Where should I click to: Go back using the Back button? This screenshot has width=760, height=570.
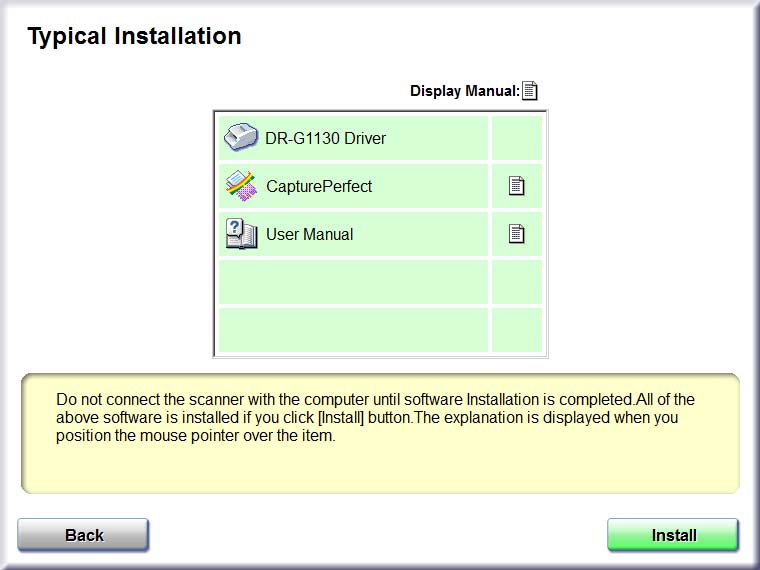click(83, 535)
